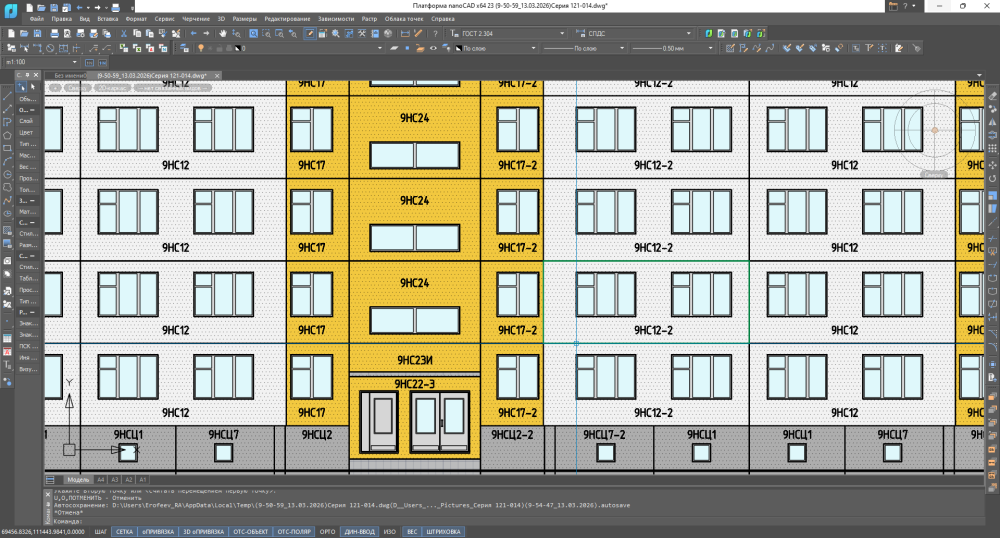Click the Save icon in quick access bar
The image size is (1000, 538).
point(54,7)
